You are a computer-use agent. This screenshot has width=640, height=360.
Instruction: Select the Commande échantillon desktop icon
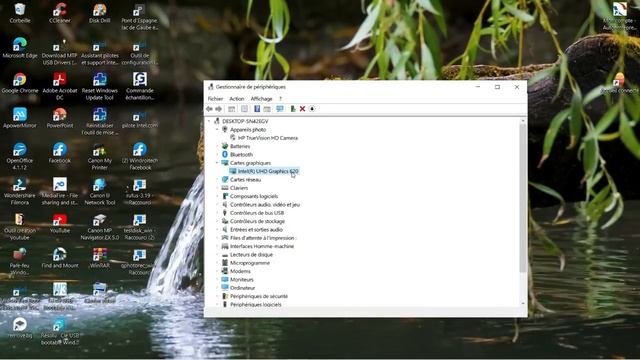[x=140, y=86]
